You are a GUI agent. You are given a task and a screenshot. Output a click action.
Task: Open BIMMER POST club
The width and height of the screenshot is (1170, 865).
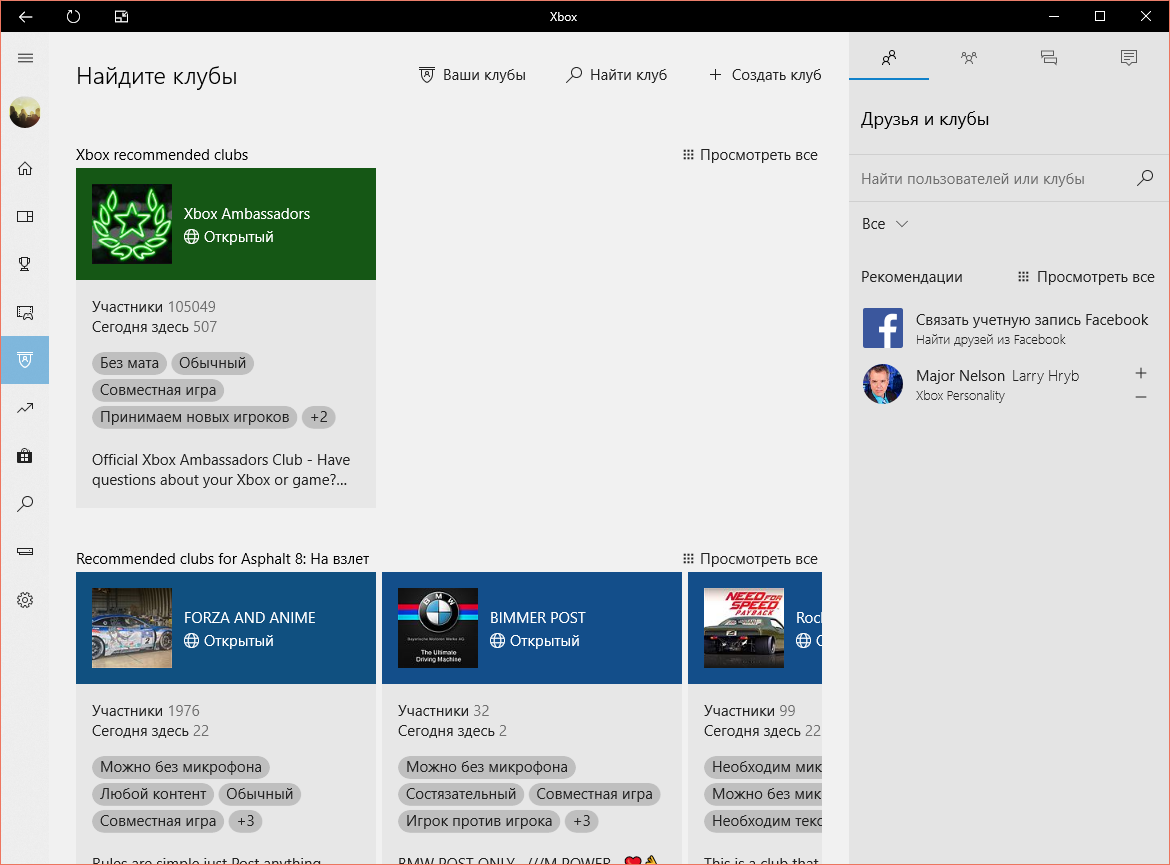point(532,628)
